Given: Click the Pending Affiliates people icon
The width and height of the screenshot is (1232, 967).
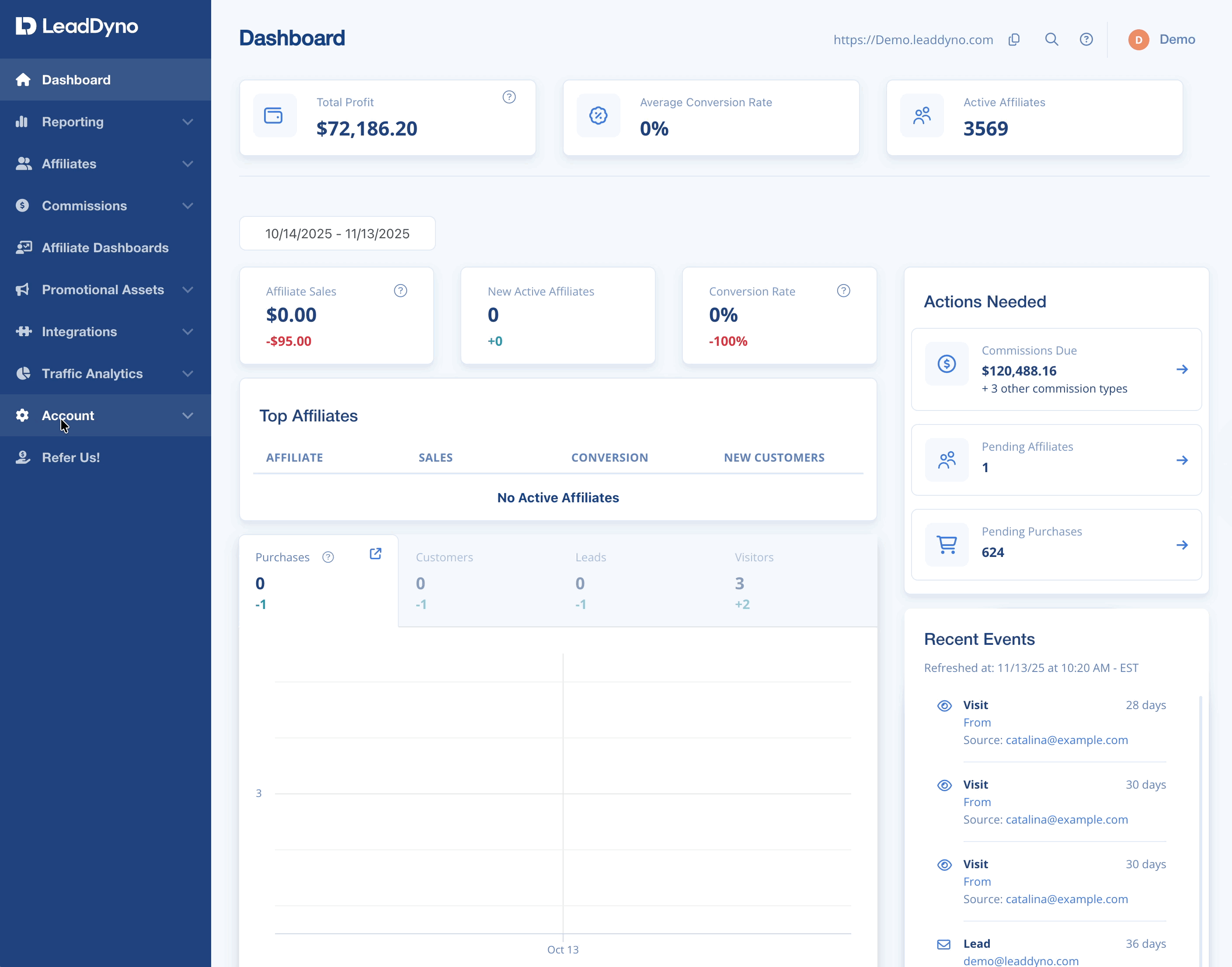Looking at the screenshot, I should 947,460.
